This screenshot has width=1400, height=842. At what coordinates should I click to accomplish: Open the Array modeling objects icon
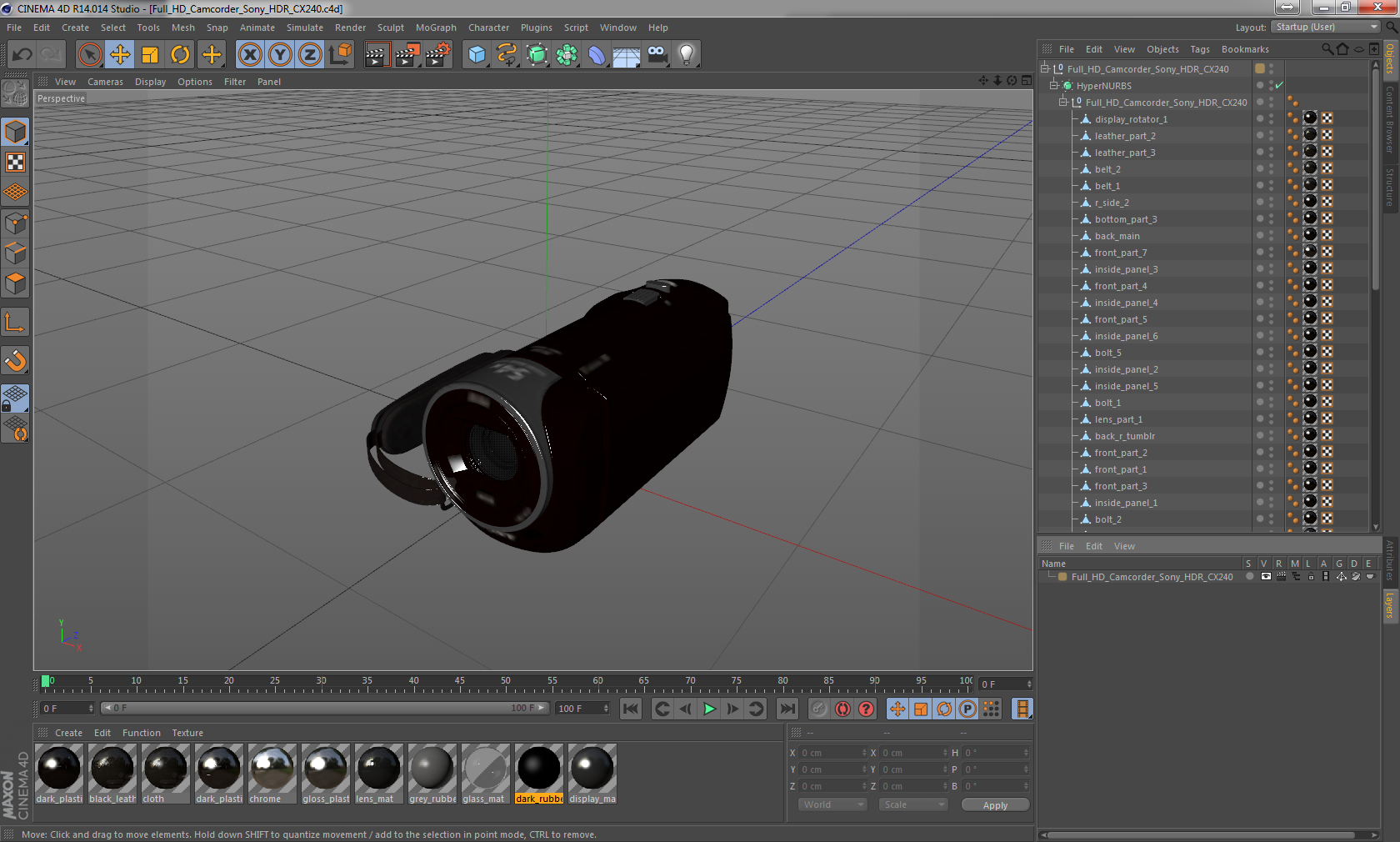(567, 55)
